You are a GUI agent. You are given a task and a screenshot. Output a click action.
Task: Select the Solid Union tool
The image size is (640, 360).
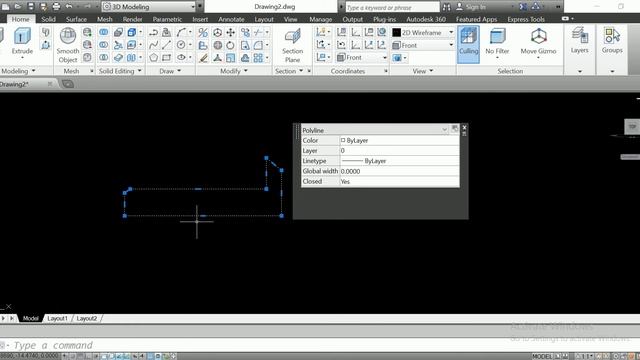(104, 32)
